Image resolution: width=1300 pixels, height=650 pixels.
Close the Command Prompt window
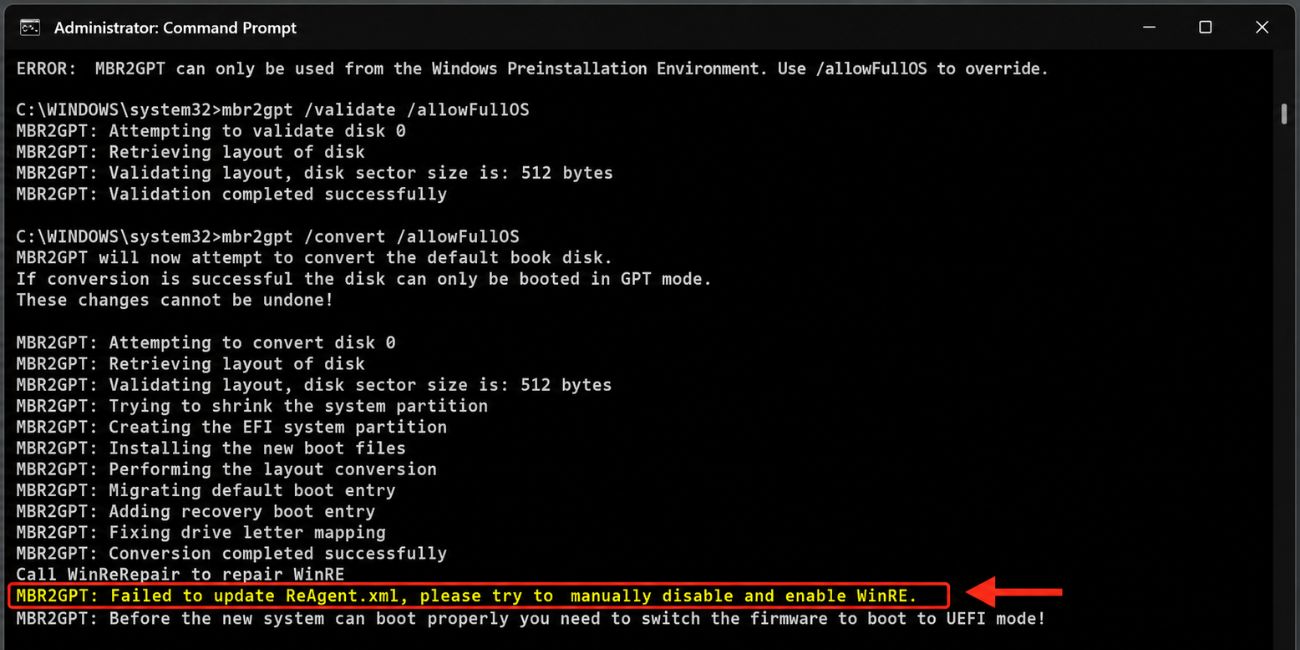click(x=1261, y=27)
